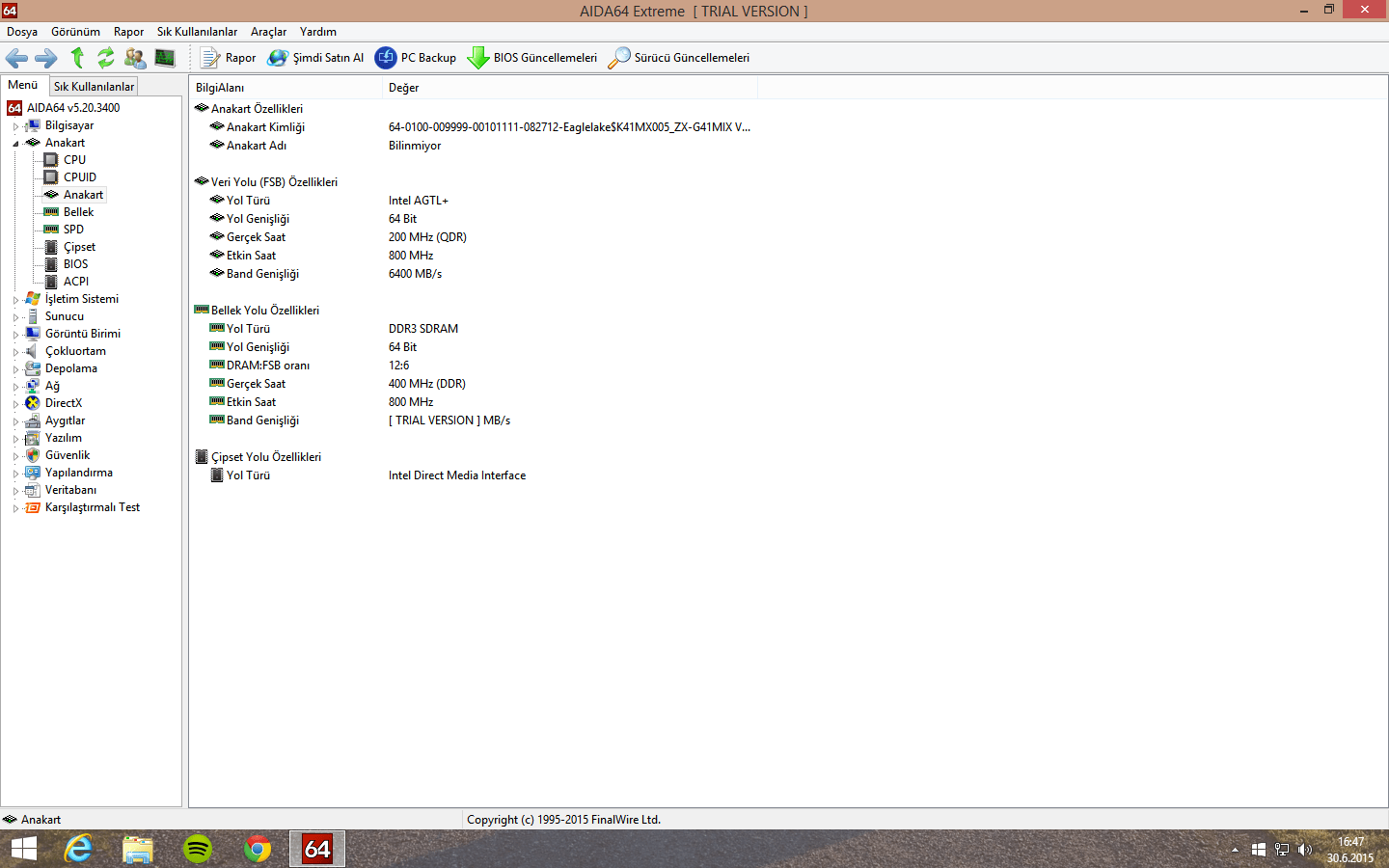Open File Explorer from the taskbar
Screen dimensions: 1389x868
pos(138,849)
